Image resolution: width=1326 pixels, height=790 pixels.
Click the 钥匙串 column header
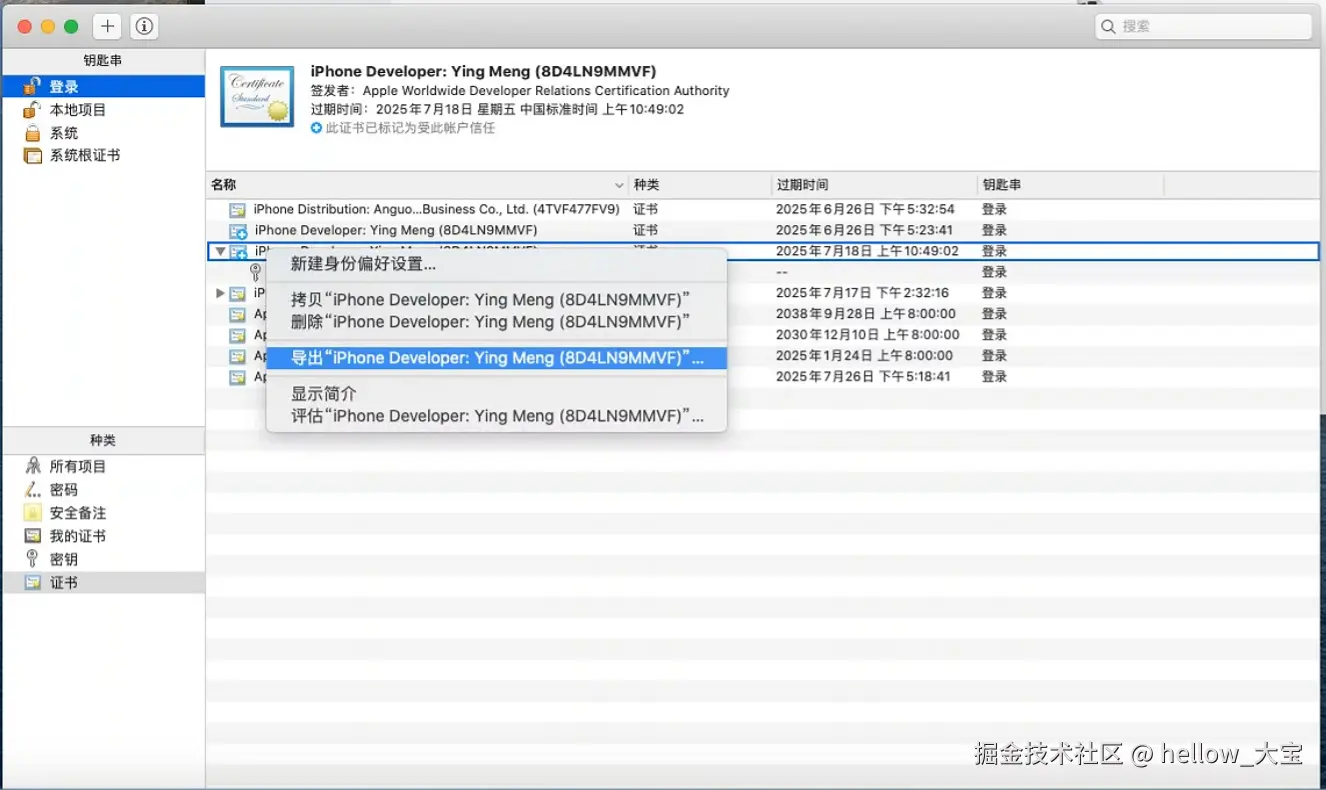1071,185
